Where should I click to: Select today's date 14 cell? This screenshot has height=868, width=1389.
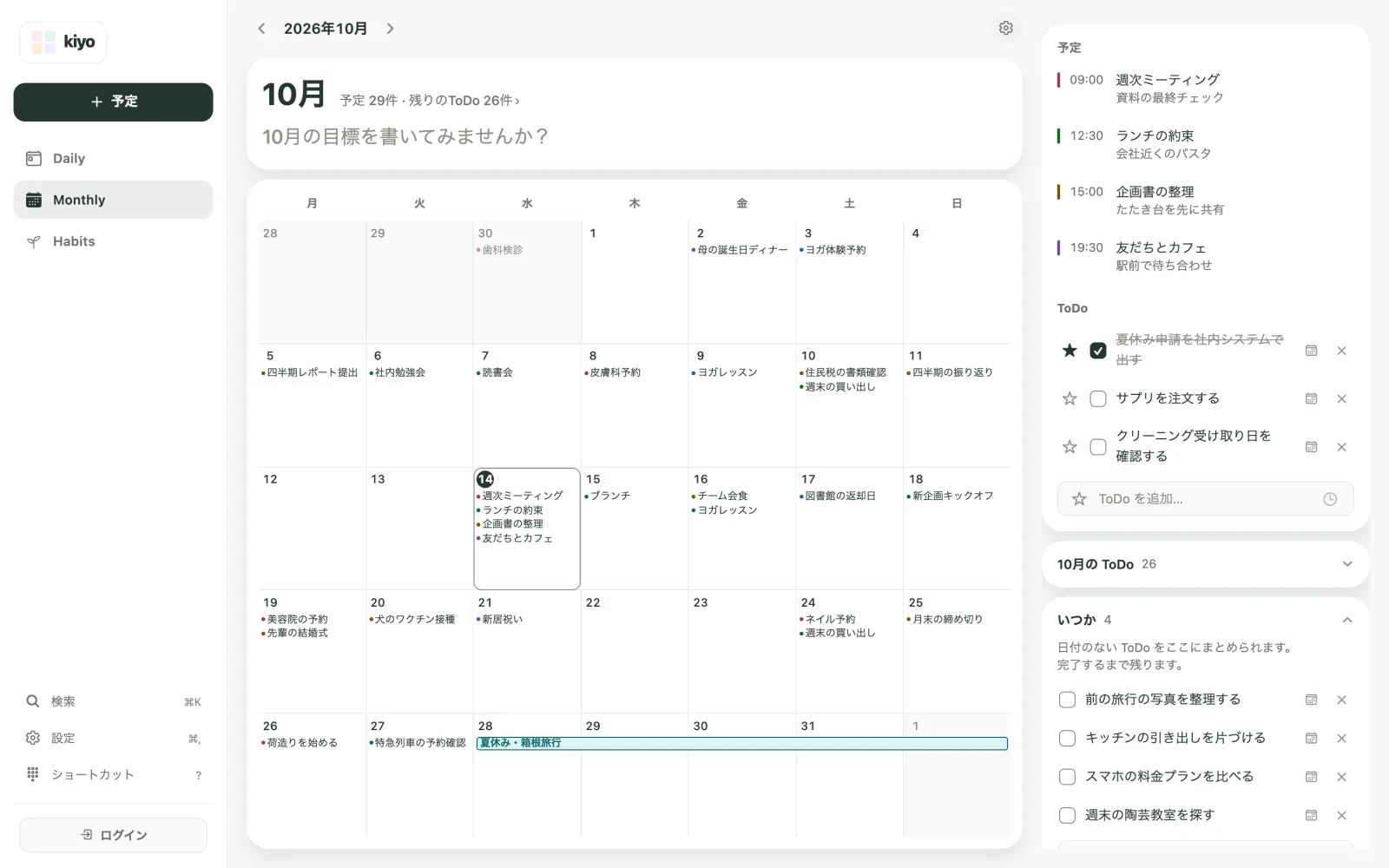[527, 529]
